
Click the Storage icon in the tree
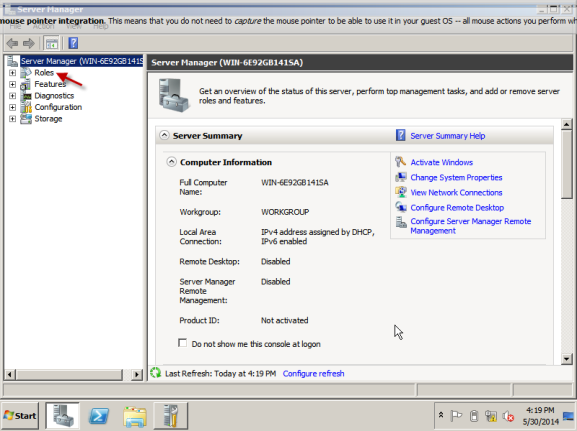(26, 119)
